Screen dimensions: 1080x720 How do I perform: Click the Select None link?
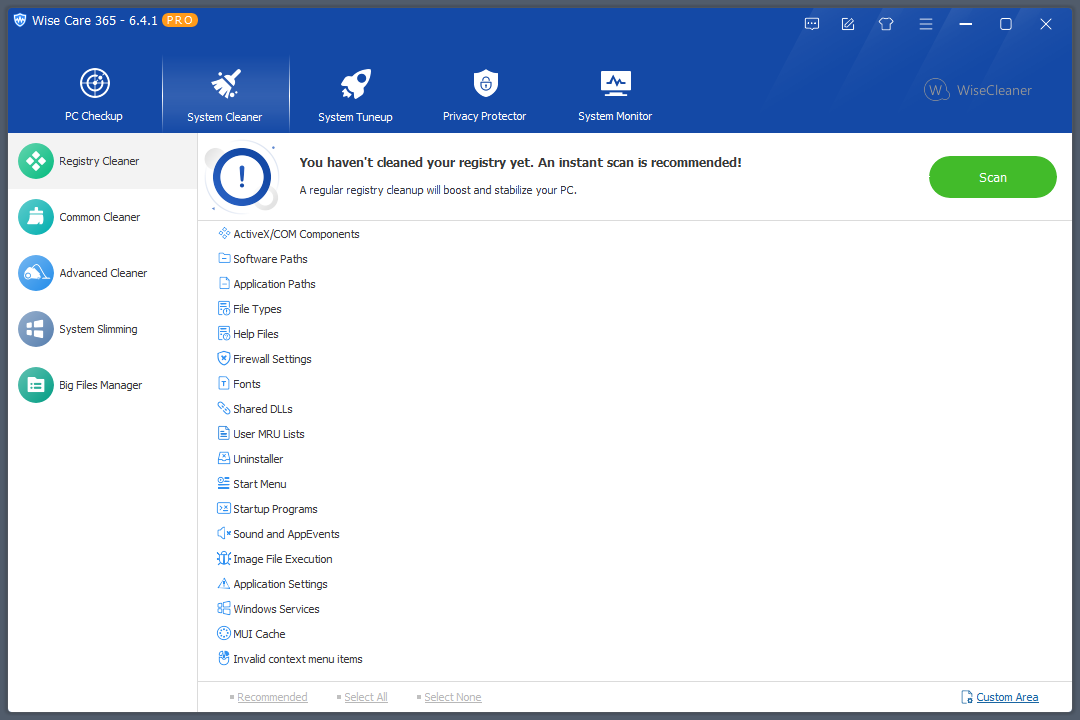pyautogui.click(x=453, y=697)
